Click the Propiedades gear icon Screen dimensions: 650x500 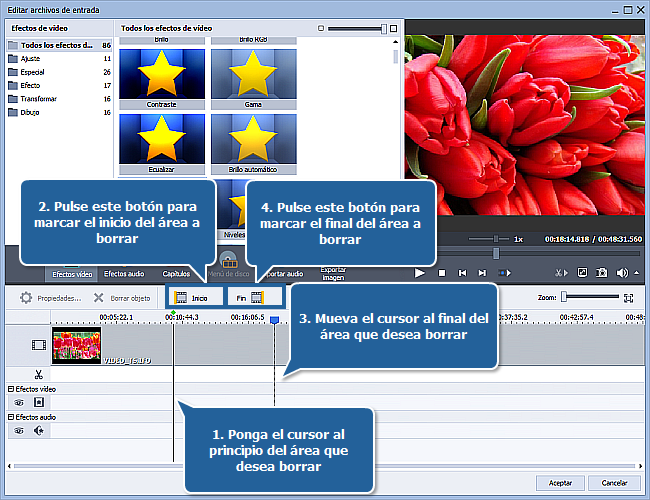26,298
